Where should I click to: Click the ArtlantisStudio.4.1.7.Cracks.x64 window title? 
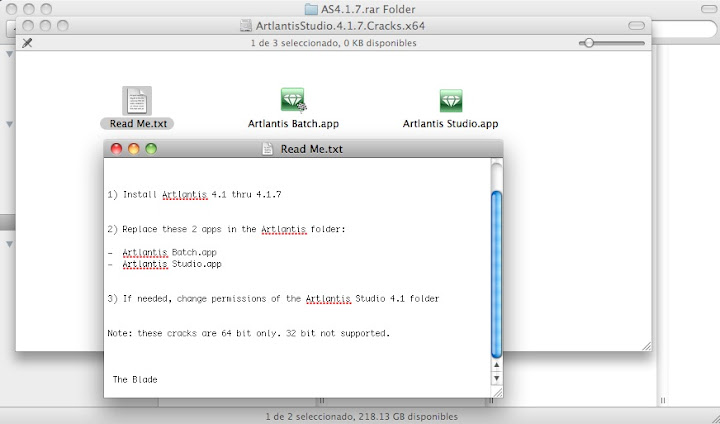(x=340, y=26)
